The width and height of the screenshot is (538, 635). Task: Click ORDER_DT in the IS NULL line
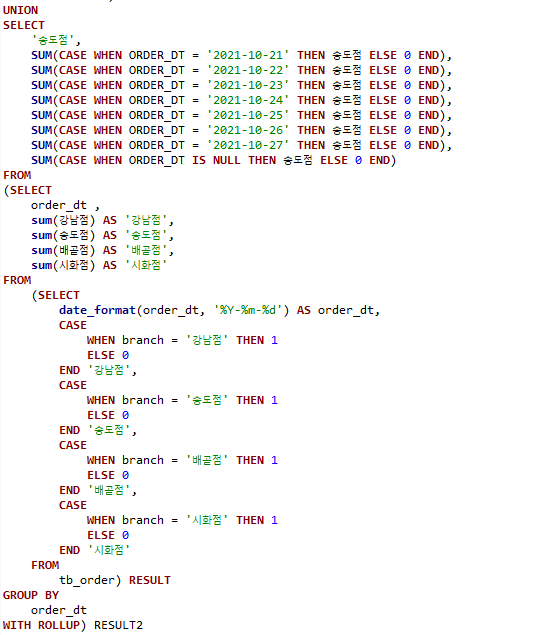pyautogui.click(x=156, y=160)
